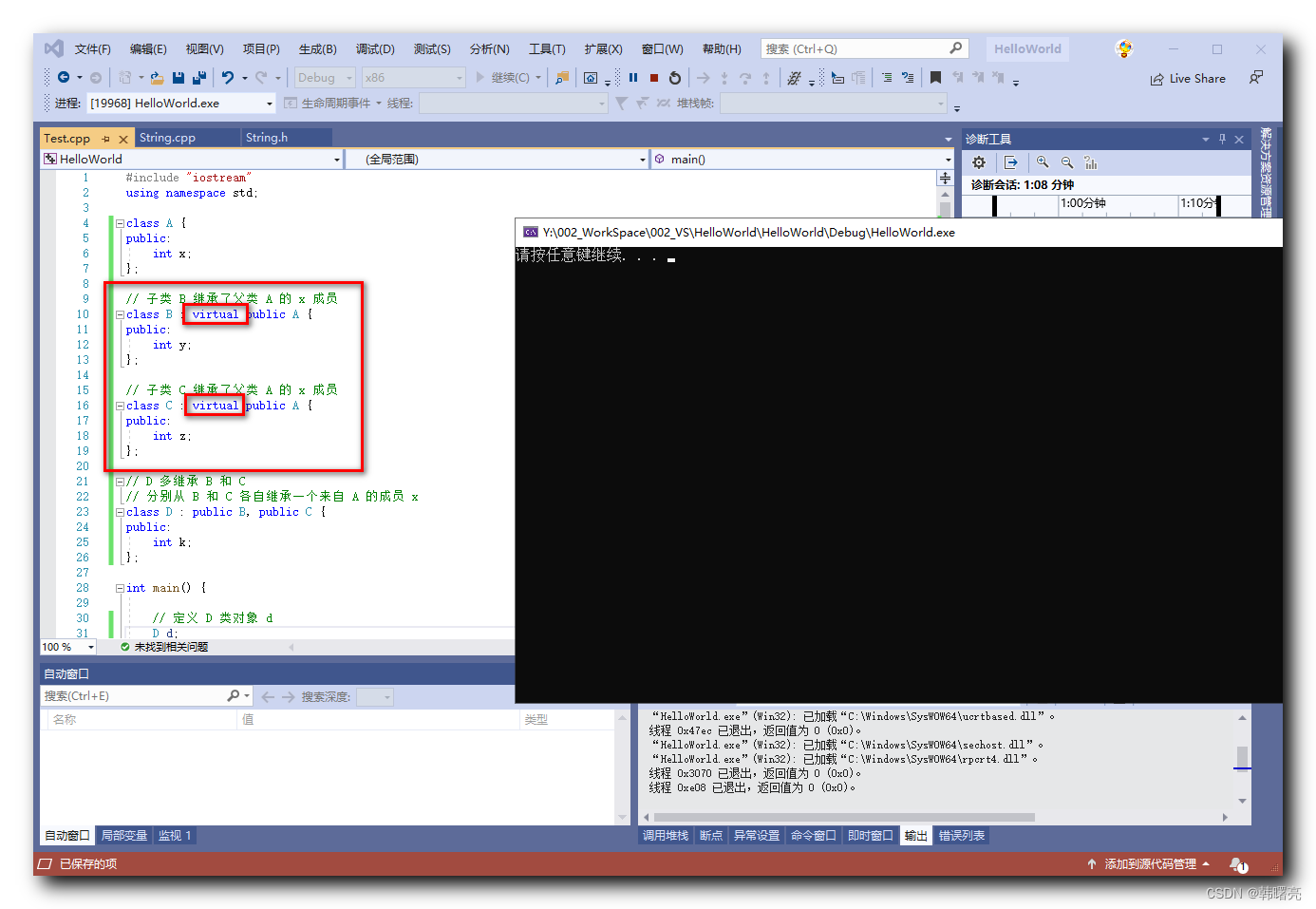This screenshot has height=909, width=1316.
Task: Click the 搜索 (Ctrl+Q) search box
Action: tap(863, 48)
